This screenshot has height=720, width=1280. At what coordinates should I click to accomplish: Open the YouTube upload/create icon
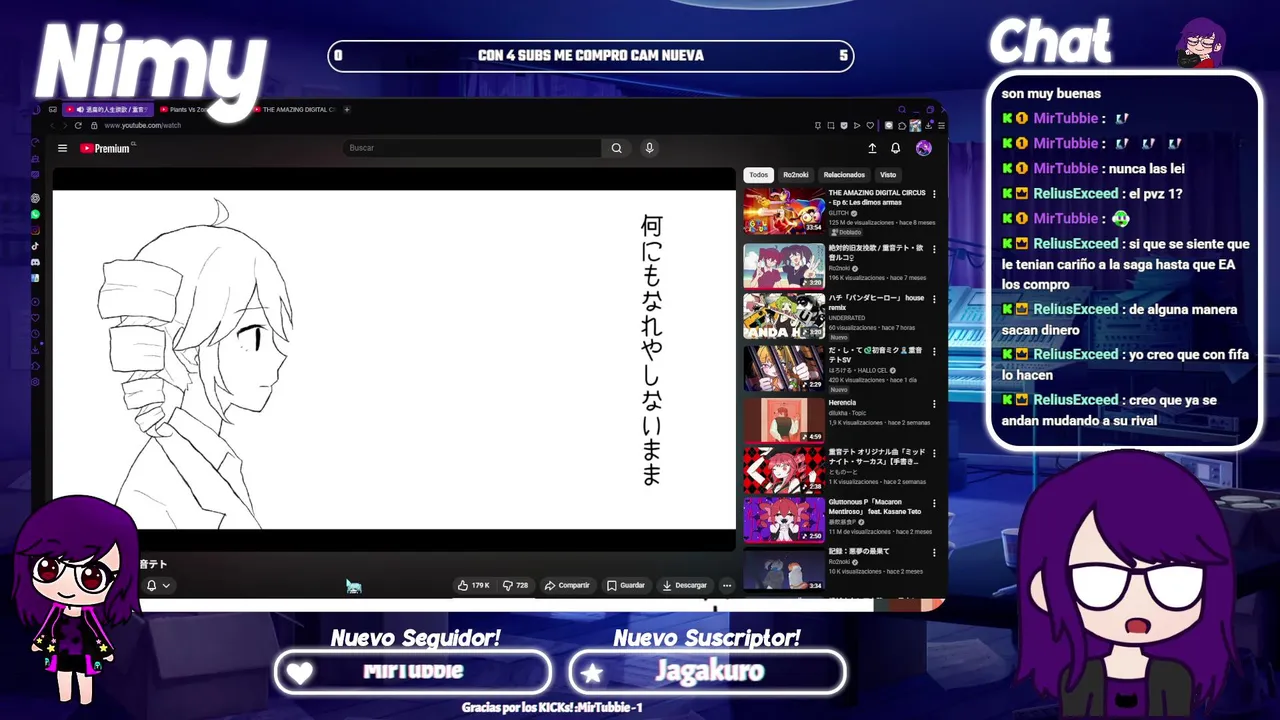pos(872,148)
